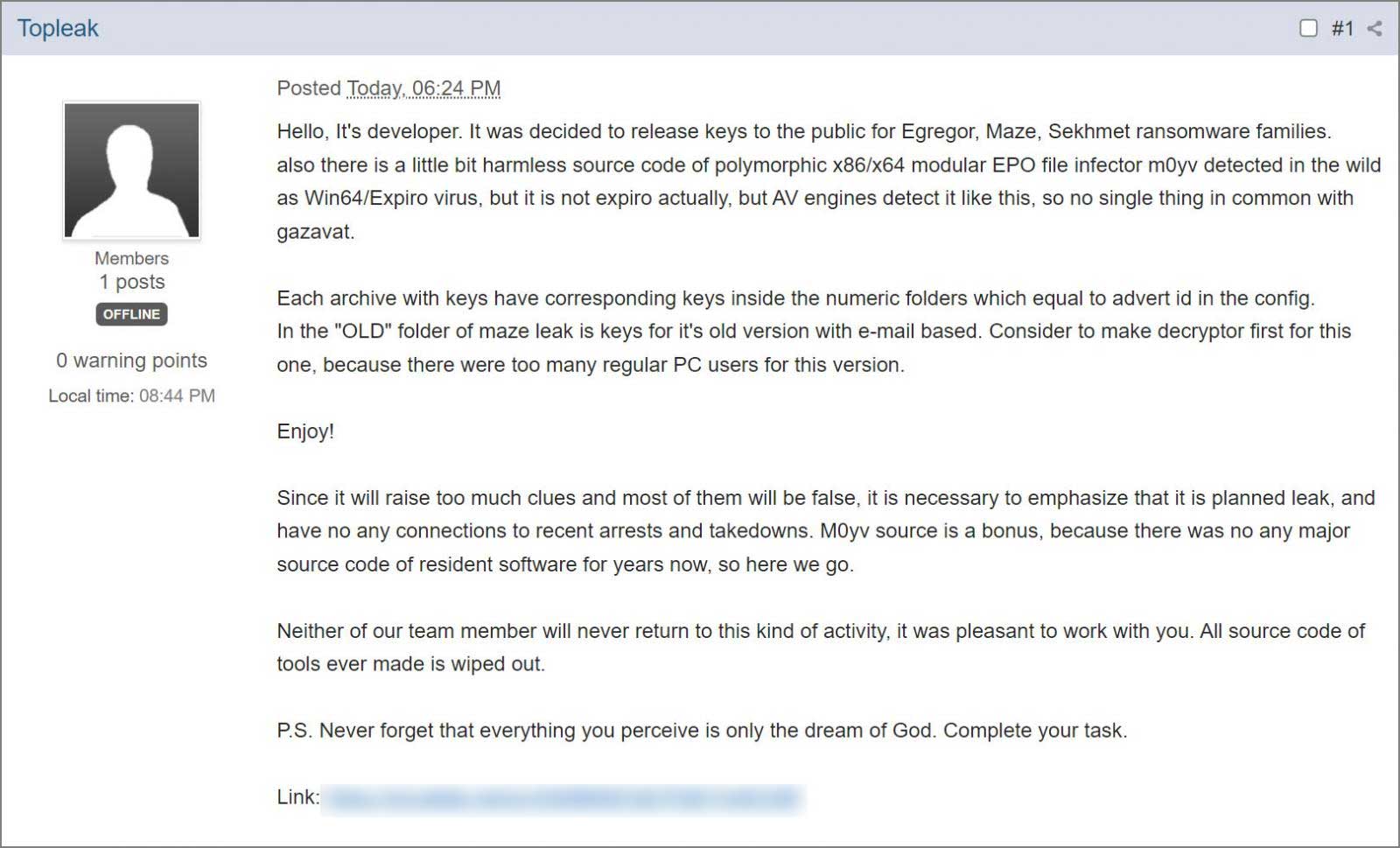The image size is (1400, 848).
Task: Click the Neither of our team sentence
Action: coord(821,648)
